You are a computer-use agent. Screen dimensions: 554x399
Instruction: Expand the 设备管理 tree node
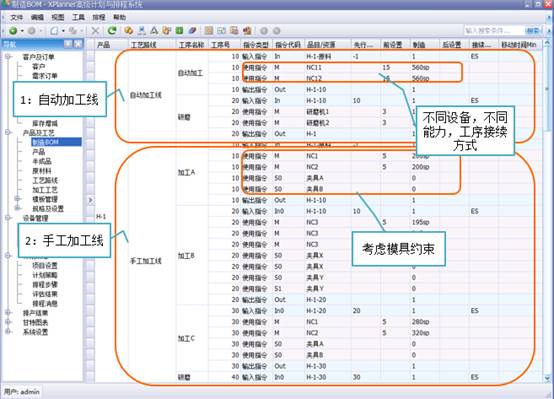8,218
